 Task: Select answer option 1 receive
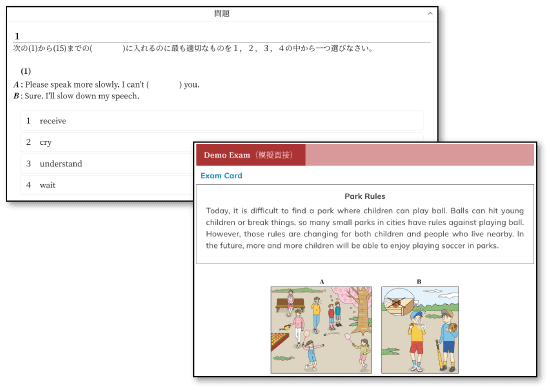pos(222,121)
